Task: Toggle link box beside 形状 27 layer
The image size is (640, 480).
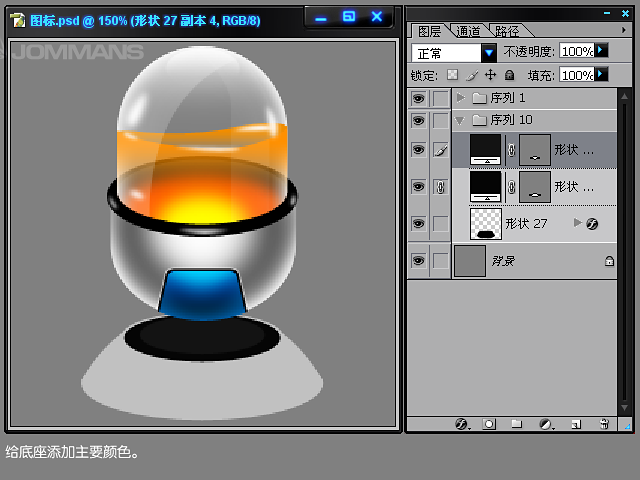Action: tap(440, 224)
